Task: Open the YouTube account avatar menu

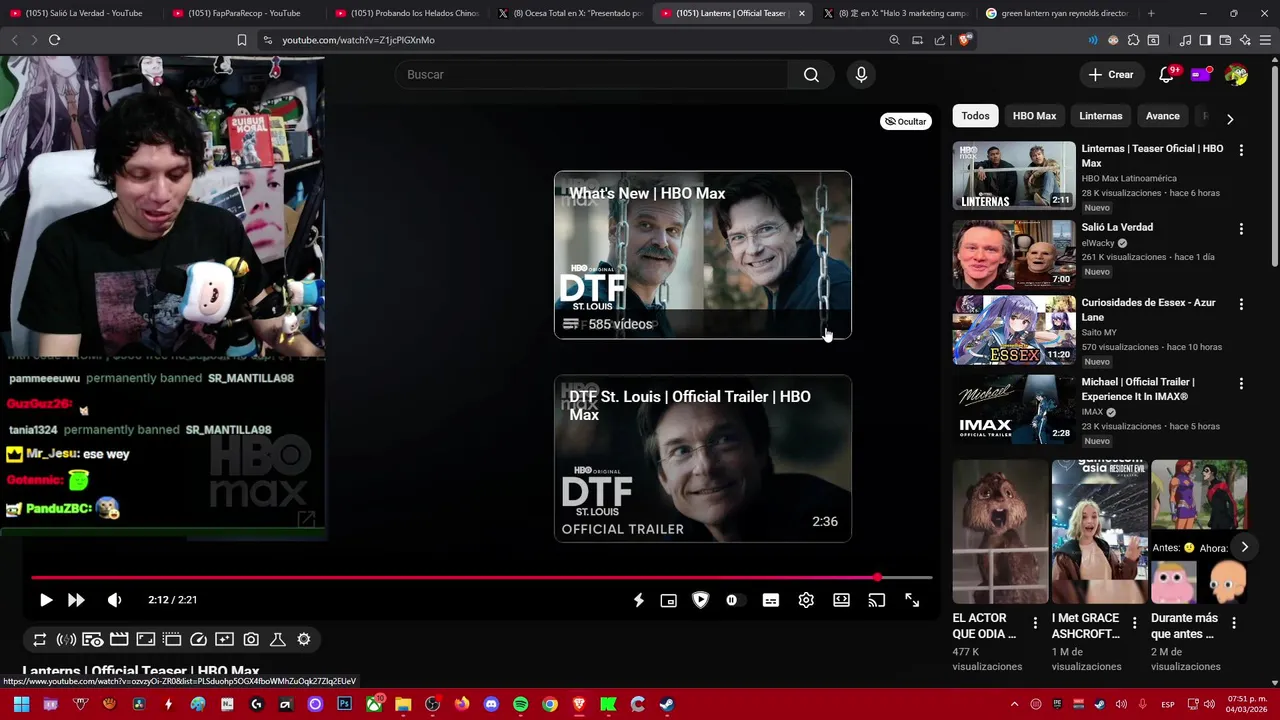Action: pyautogui.click(x=1236, y=75)
